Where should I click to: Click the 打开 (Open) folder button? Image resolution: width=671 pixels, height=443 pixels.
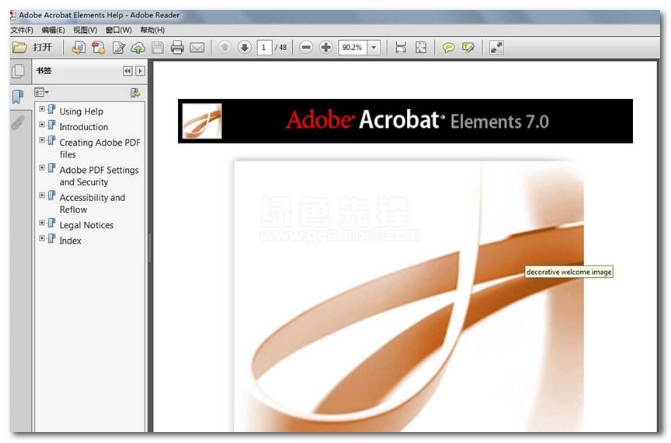tap(32, 47)
